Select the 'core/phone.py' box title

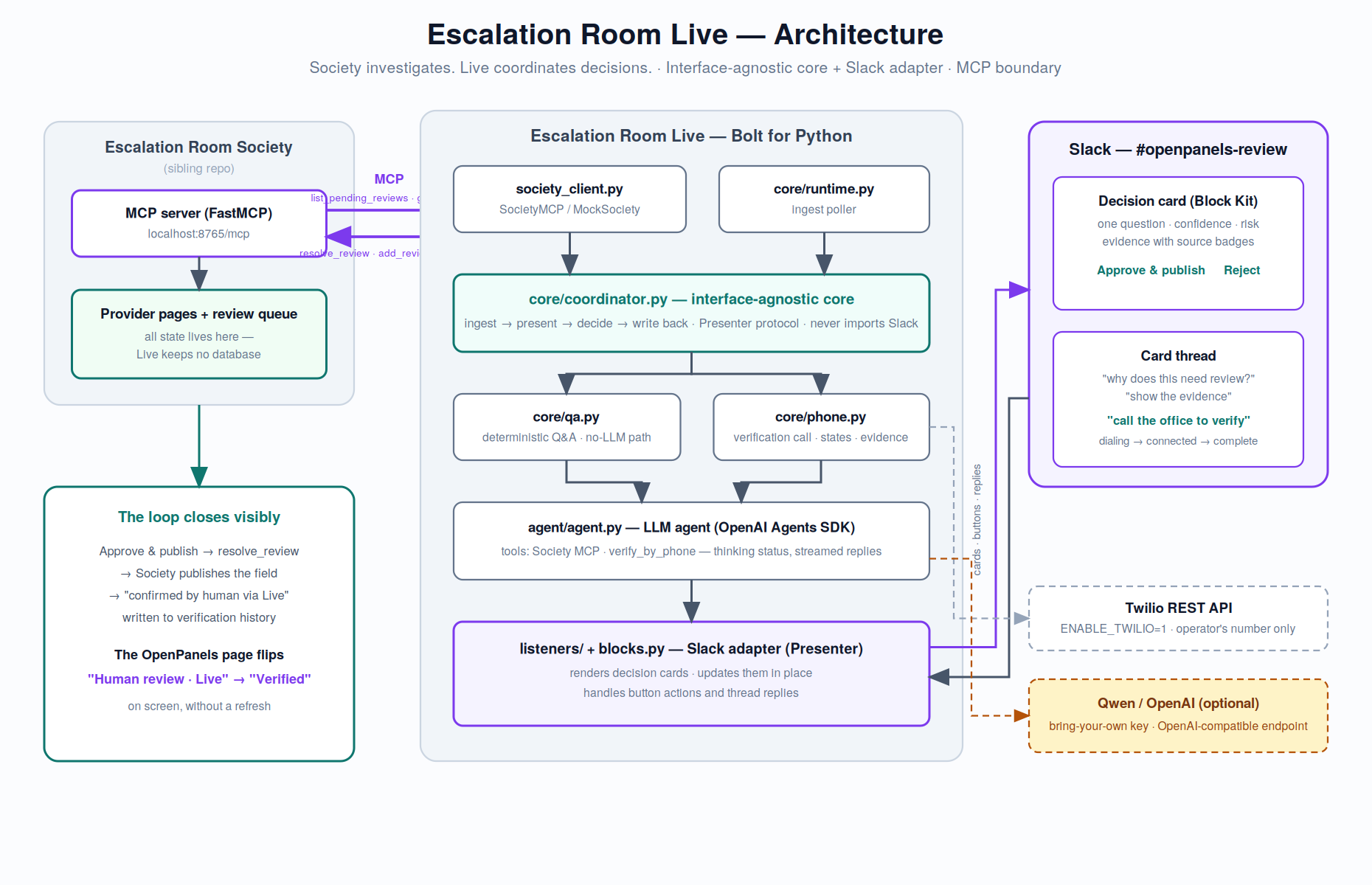820,417
